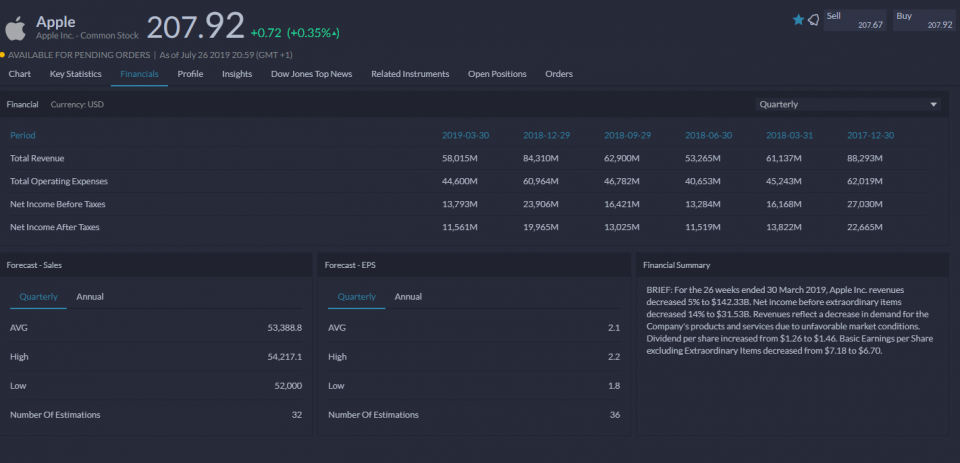
Task: Click the Apple logo icon
Action: [x=15, y=27]
